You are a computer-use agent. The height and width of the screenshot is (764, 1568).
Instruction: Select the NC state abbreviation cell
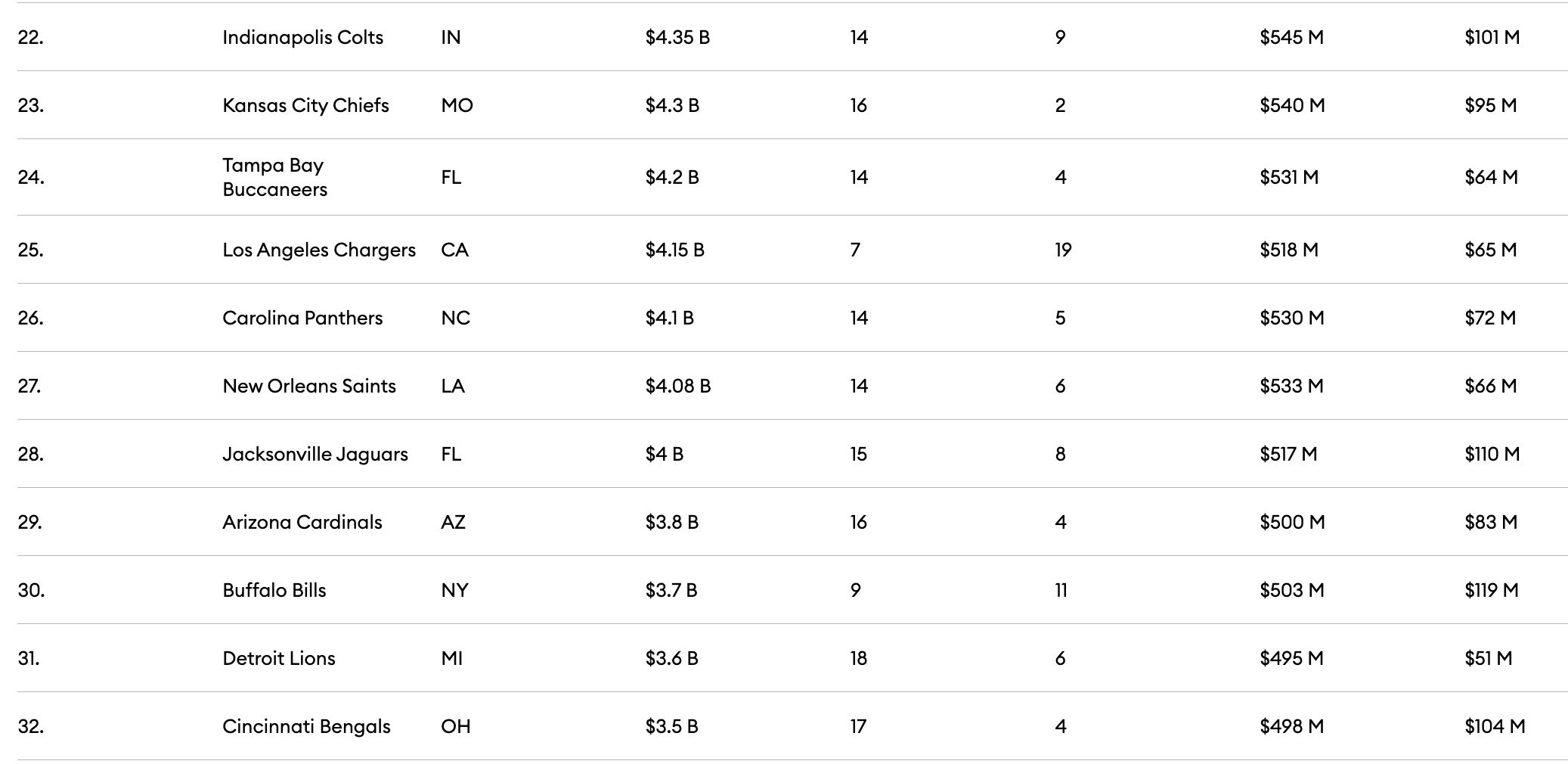coord(455,318)
